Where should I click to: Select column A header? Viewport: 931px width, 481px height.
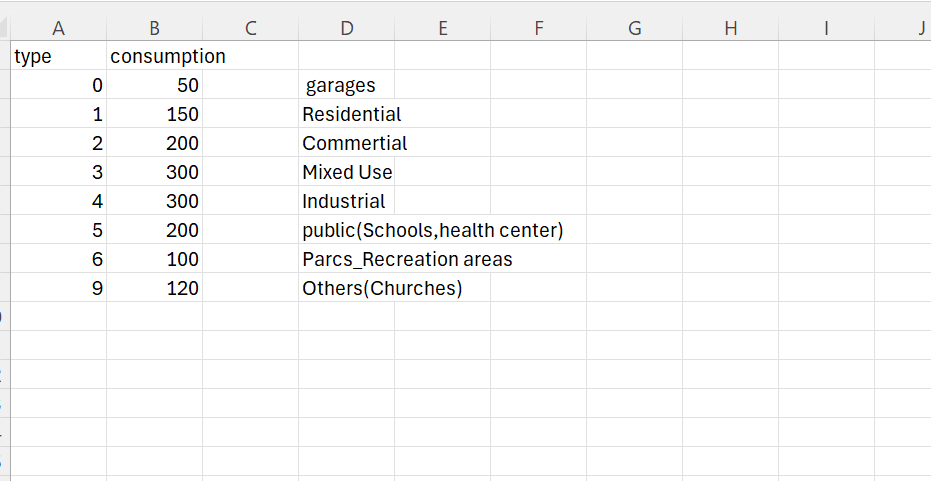58,28
